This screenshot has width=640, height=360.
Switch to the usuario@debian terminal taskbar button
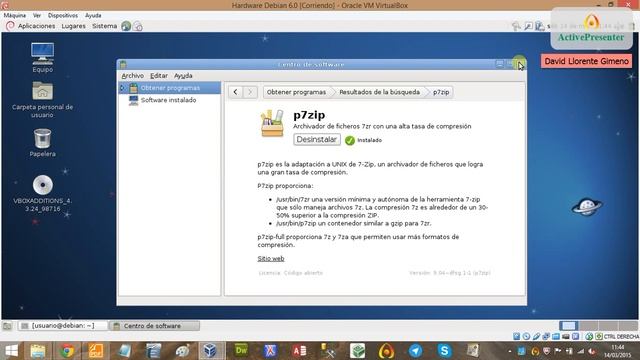click(x=64, y=326)
